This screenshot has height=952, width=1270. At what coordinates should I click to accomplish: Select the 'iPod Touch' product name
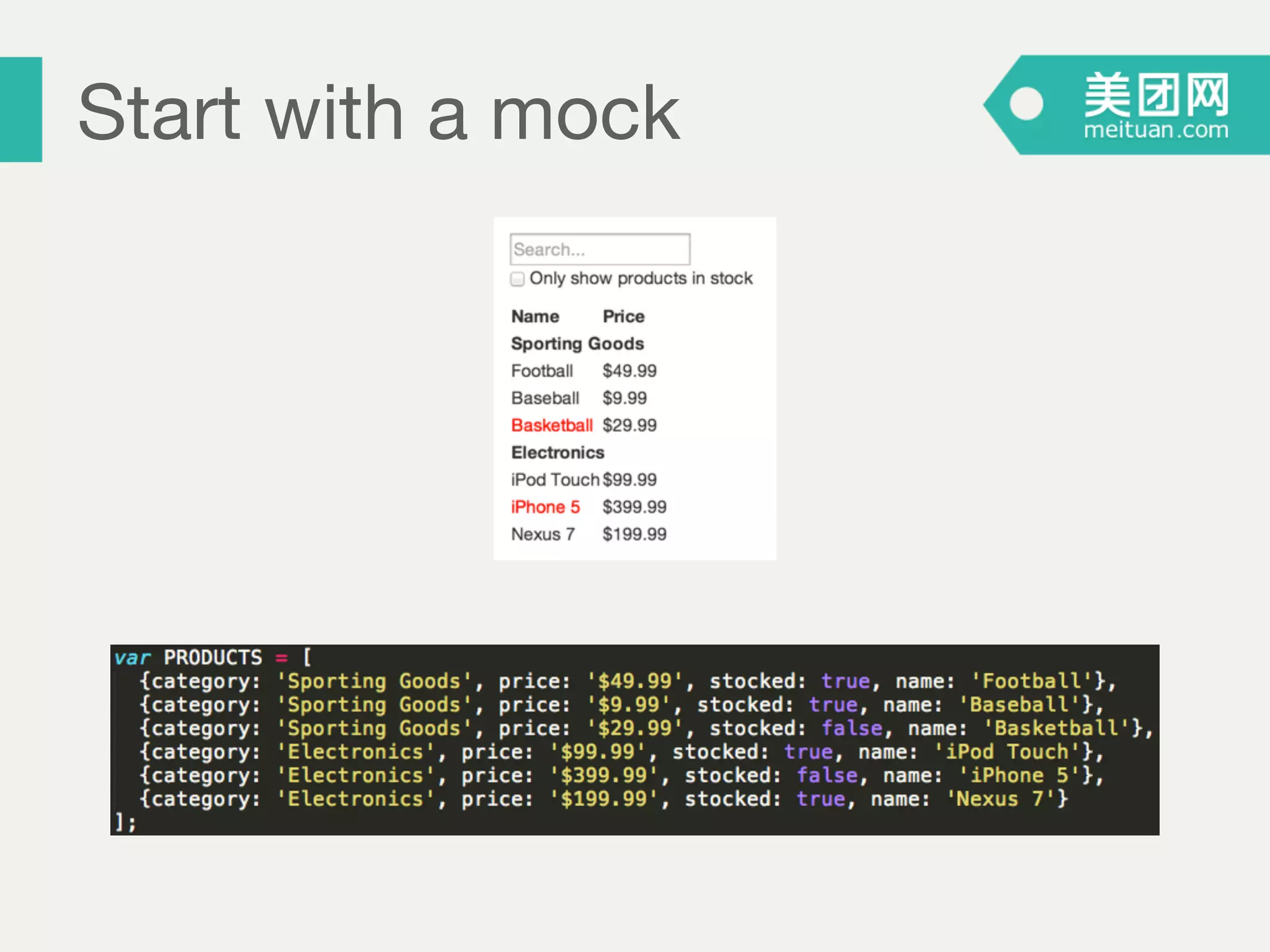pyautogui.click(x=555, y=480)
